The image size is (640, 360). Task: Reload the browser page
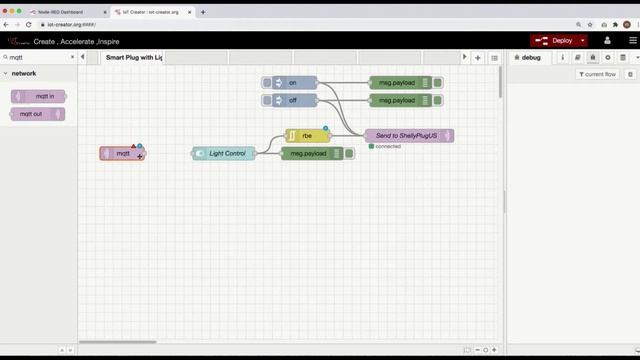tap(29, 24)
